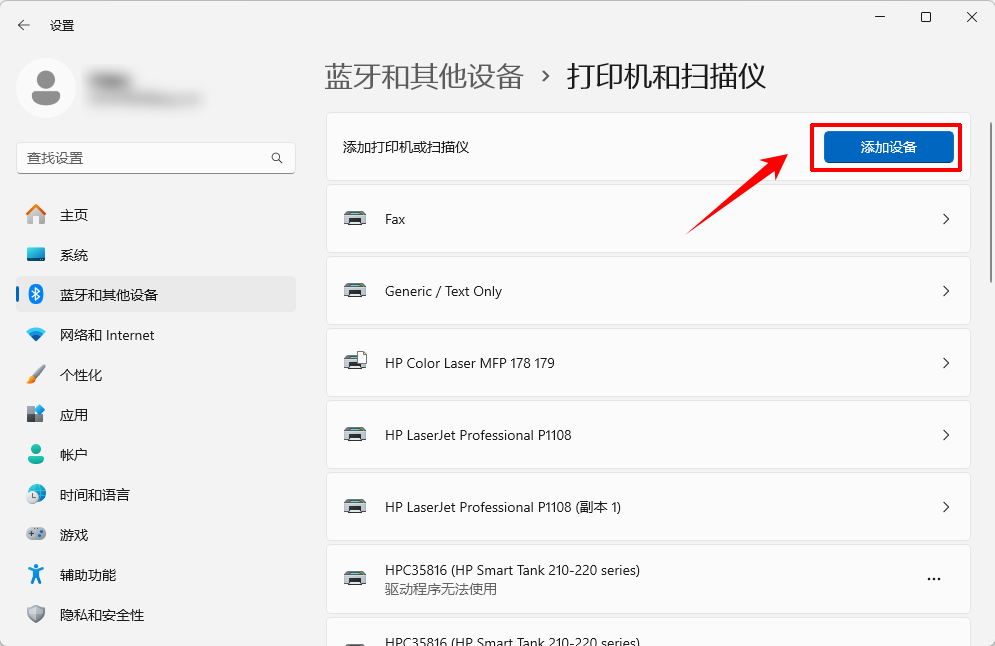
Task: Click the back arrow in Settings
Action: pos(24,25)
